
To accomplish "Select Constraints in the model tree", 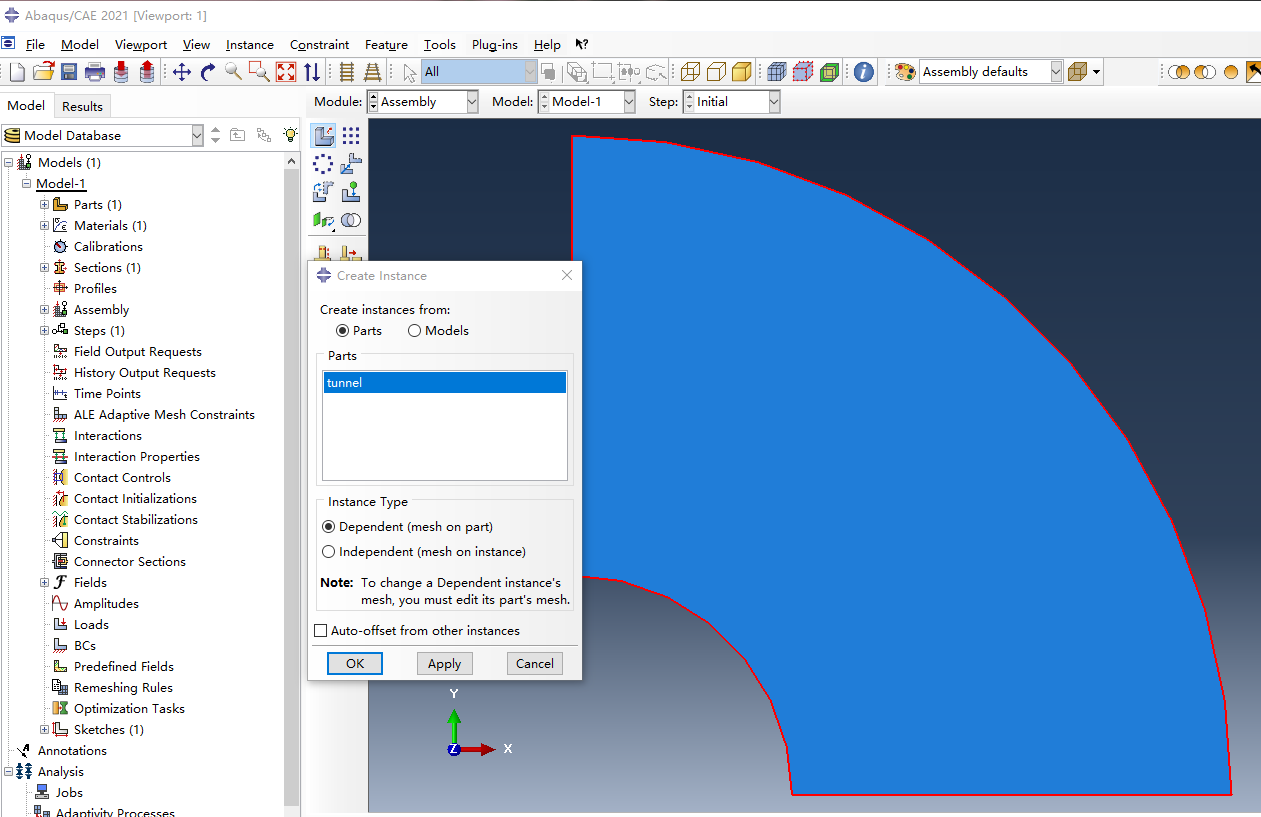I will 106,541.
